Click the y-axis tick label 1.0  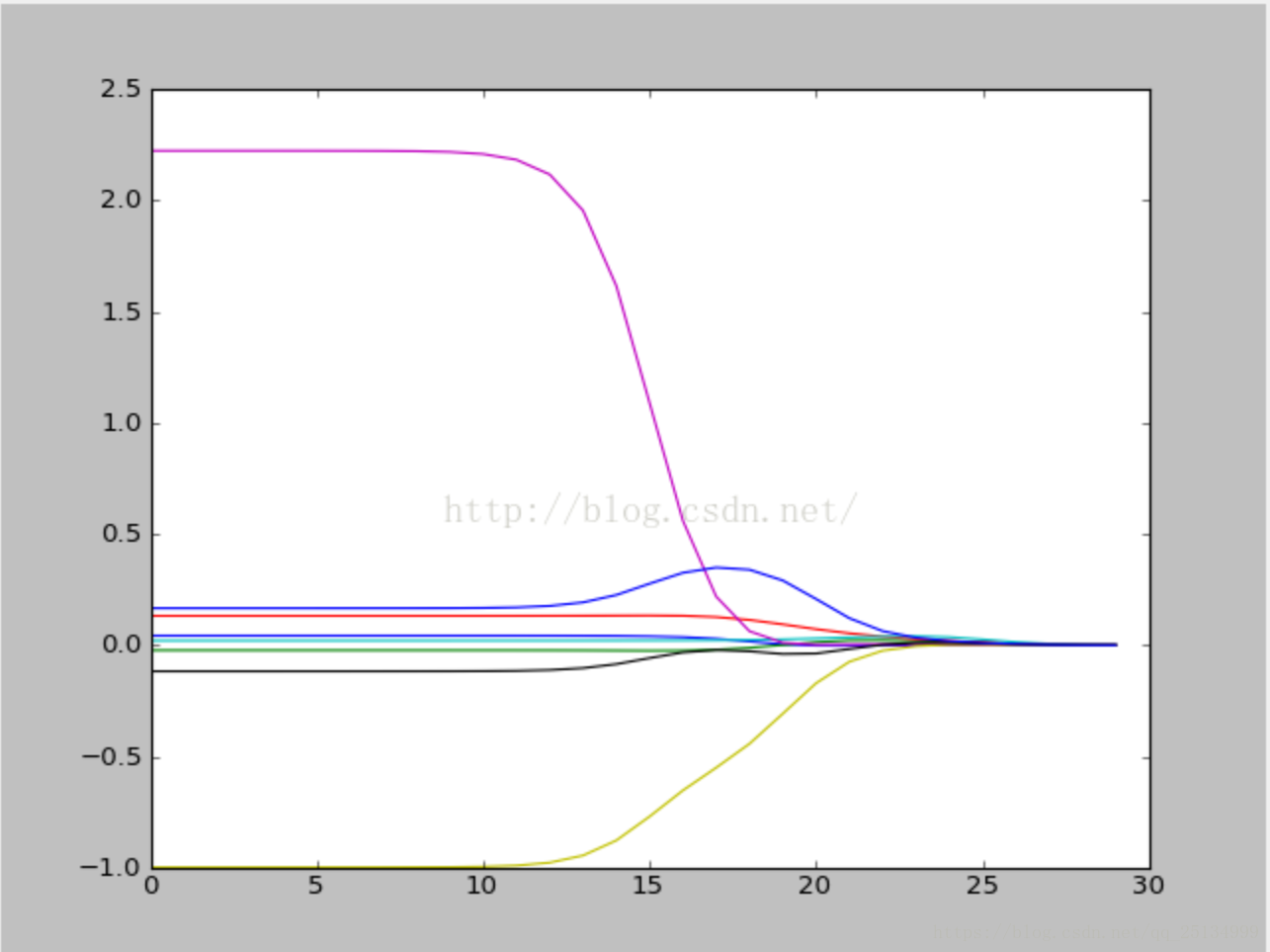click(120, 422)
